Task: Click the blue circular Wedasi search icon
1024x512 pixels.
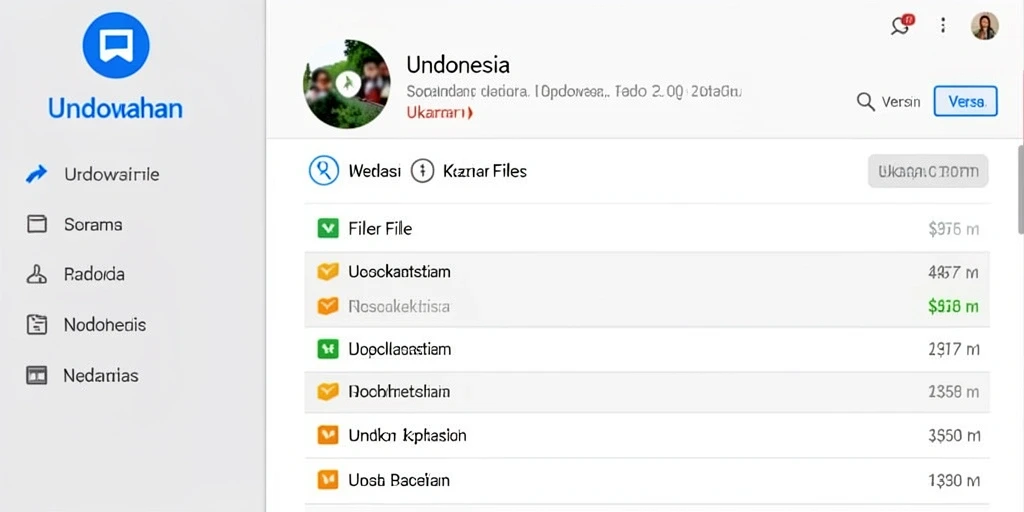Action: tap(323, 171)
